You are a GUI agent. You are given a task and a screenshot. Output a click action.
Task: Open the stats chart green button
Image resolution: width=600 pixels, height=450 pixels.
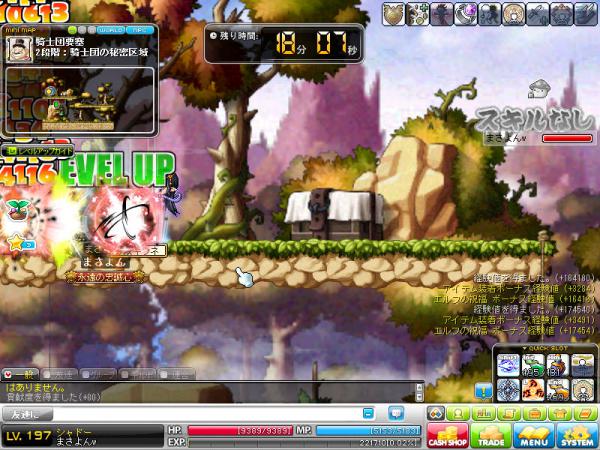(x=483, y=413)
